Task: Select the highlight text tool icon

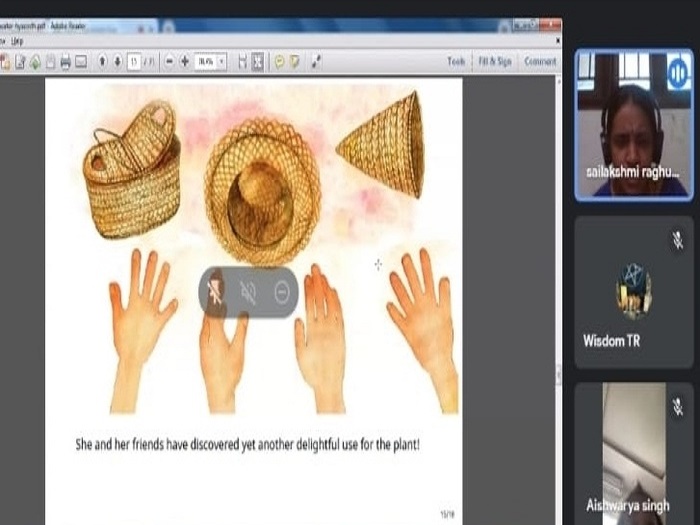Action: (x=295, y=62)
